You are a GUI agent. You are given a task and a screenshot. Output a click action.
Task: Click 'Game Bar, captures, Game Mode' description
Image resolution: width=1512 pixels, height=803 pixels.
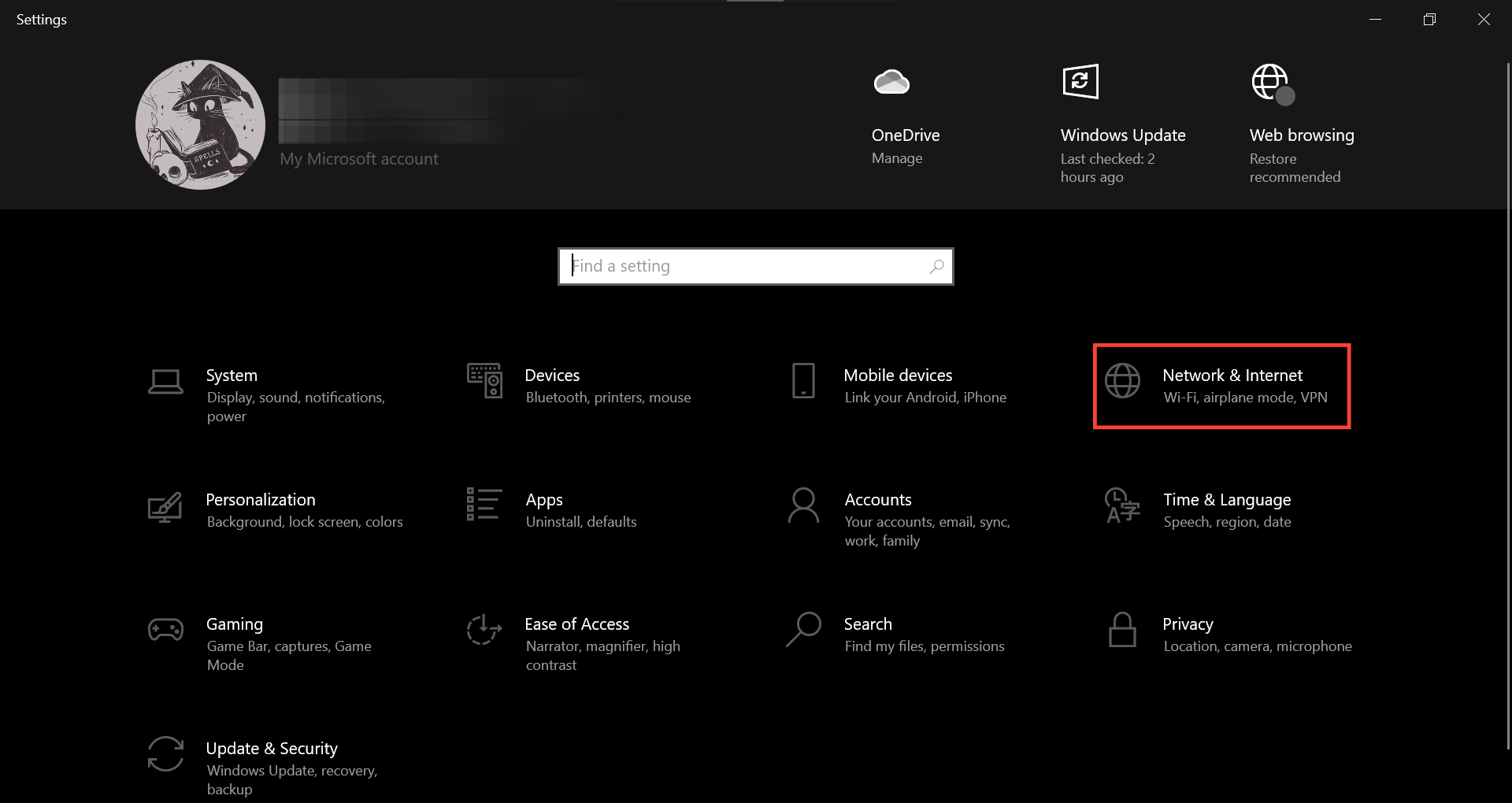click(x=289, y=656)
